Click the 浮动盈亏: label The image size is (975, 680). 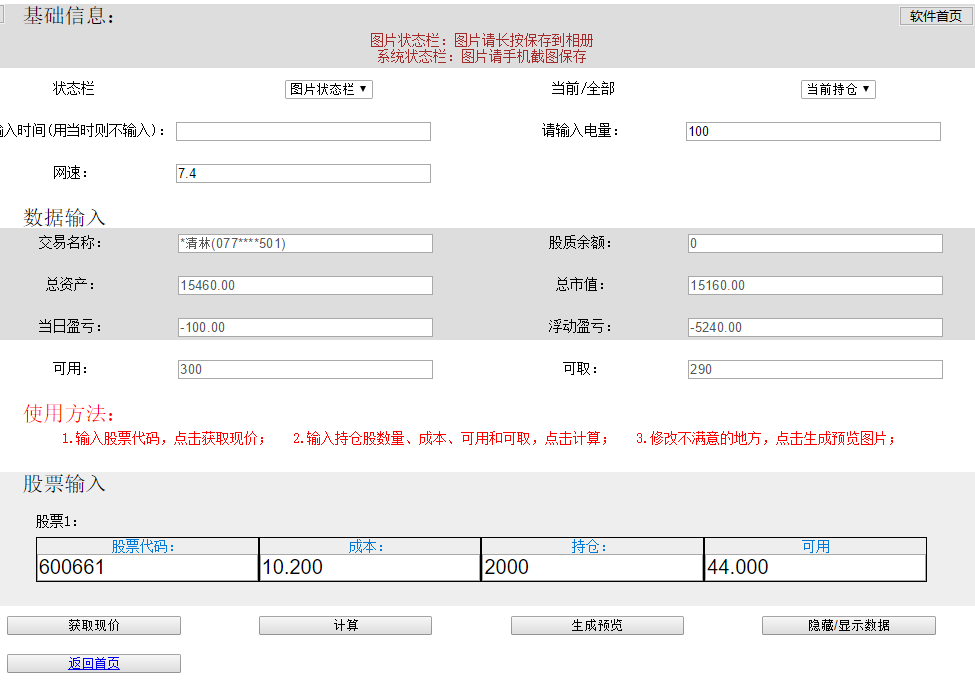pyautogui.click(x=580, y=326)
